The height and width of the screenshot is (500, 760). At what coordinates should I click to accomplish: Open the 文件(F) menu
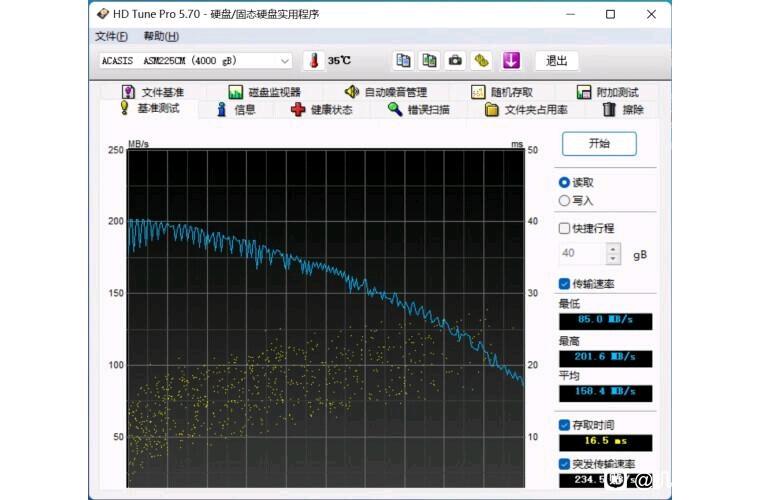pos(111,36)
